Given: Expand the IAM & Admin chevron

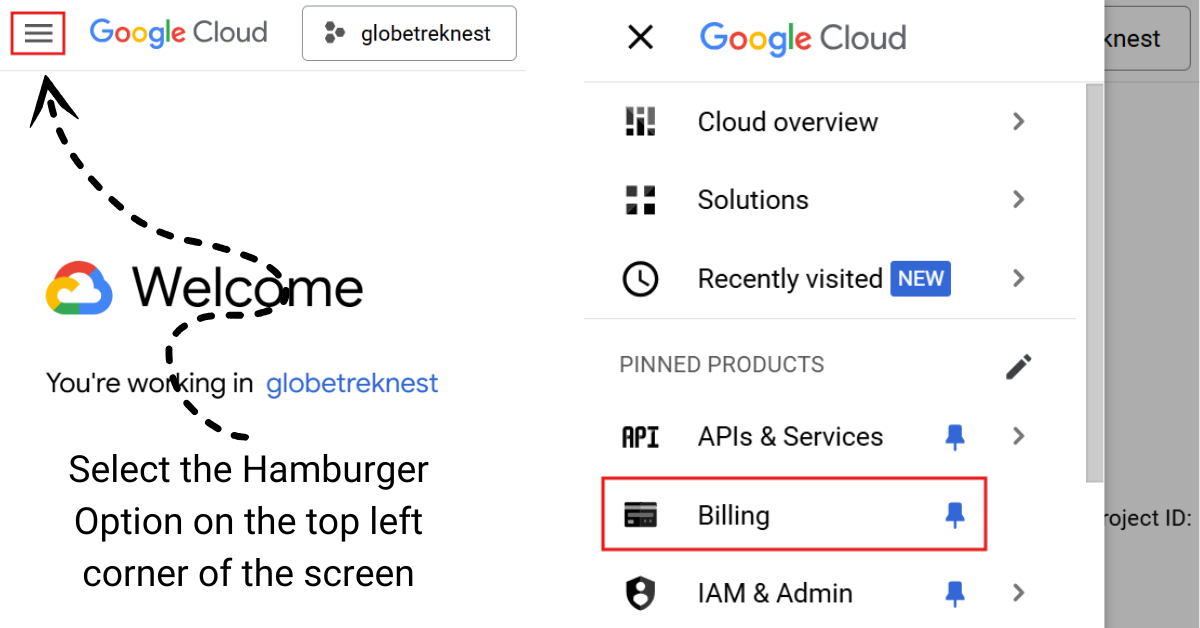Looking at the screenshot, I should [x=1018, y=593].
